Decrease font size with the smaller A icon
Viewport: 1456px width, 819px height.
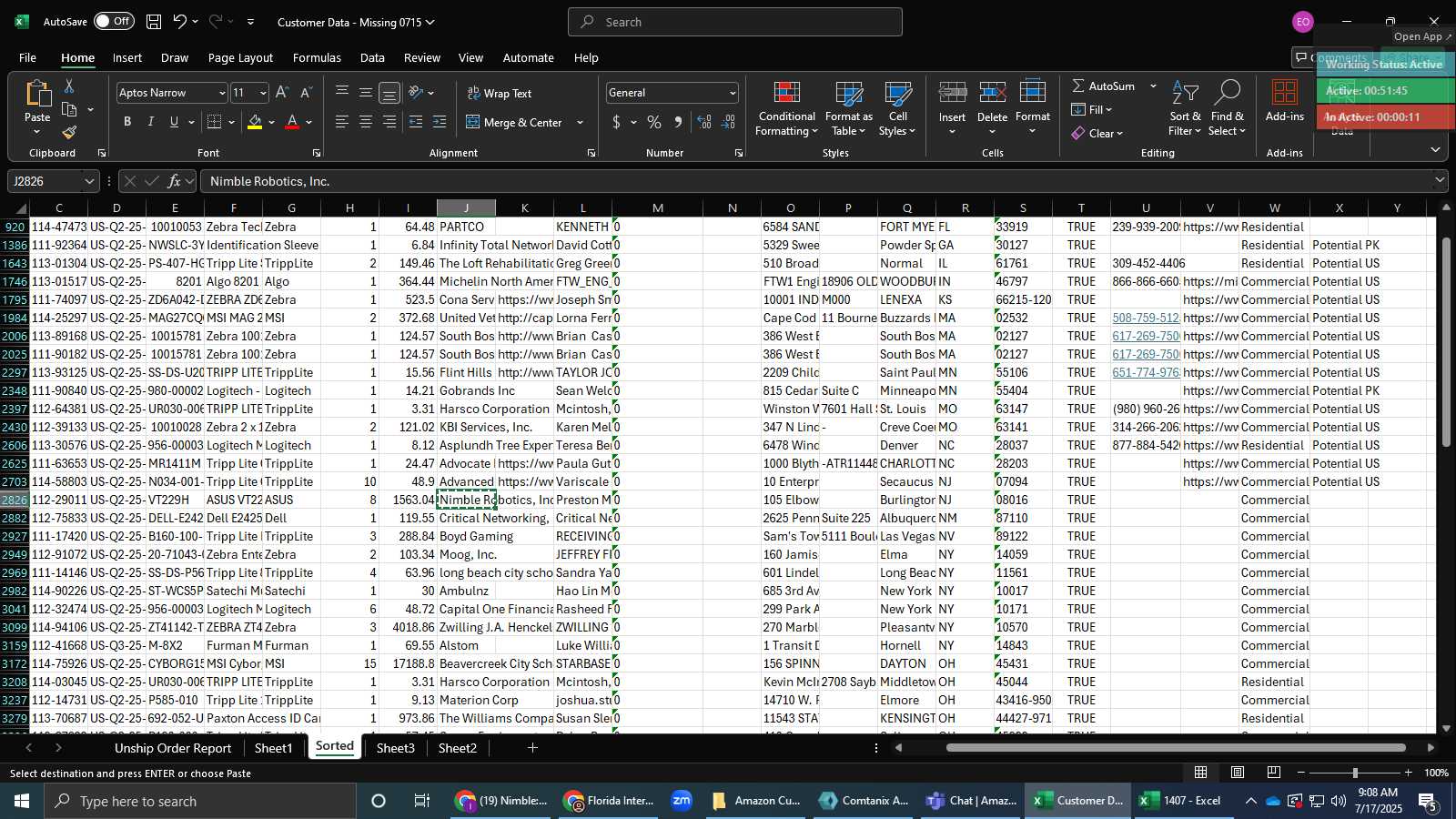[x=306, y=93]
